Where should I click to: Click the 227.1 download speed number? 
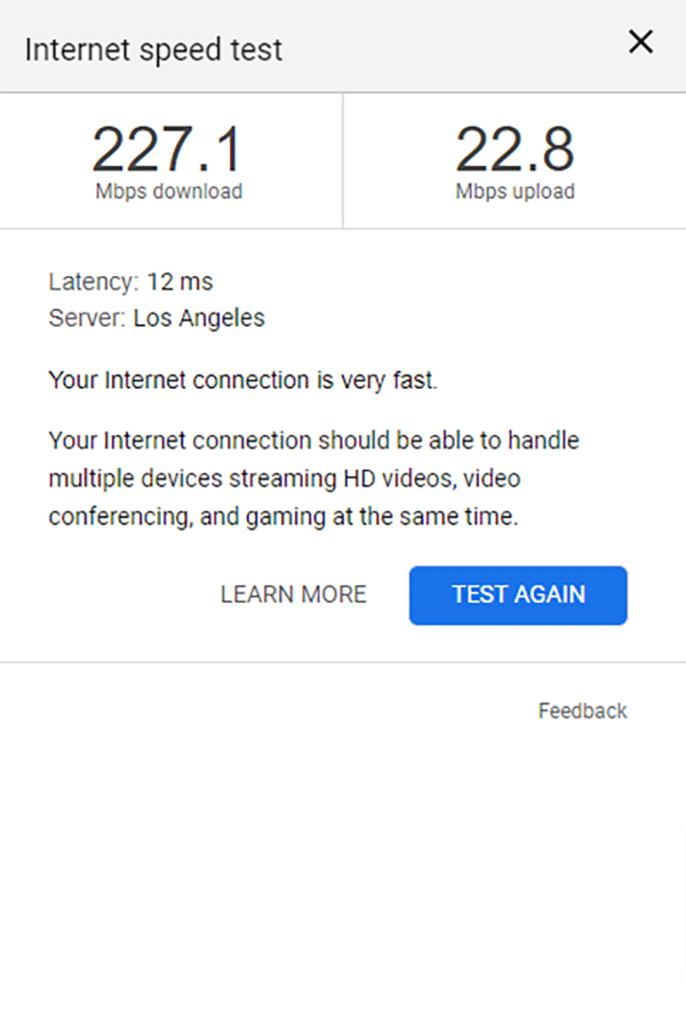(x=167, y=150)
